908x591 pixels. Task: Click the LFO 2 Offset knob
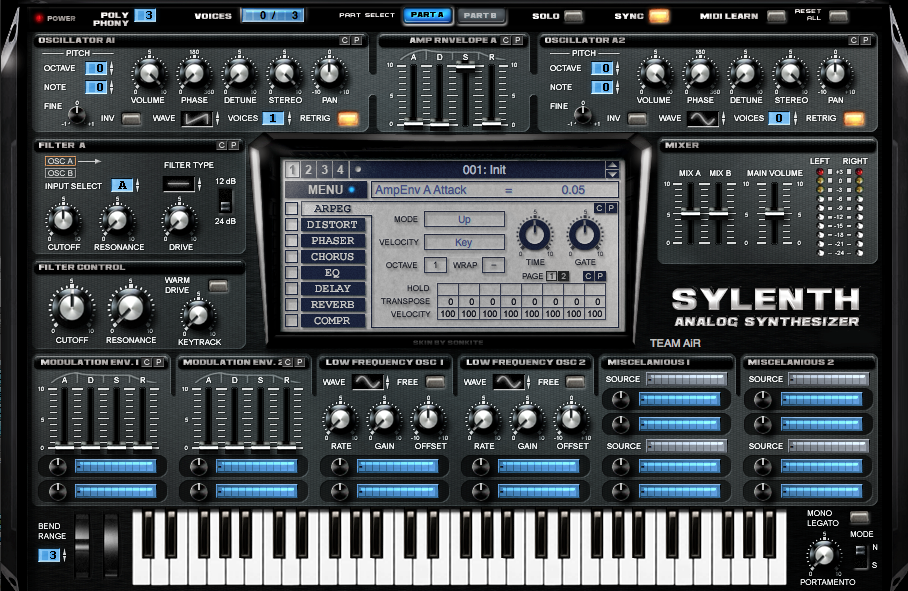click(x=572, y=420)
